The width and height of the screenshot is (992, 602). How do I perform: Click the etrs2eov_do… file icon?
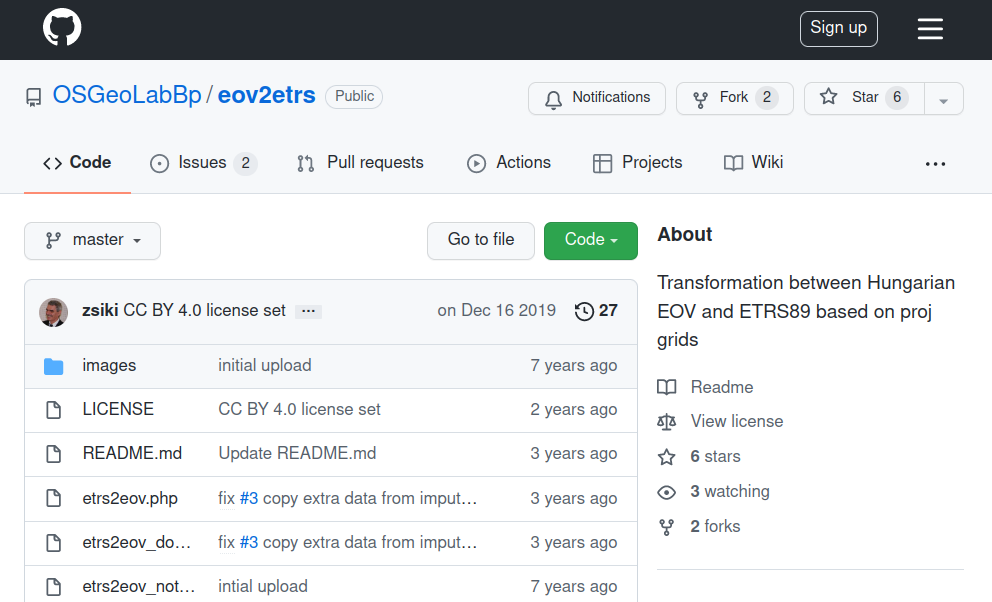[54, 543]
